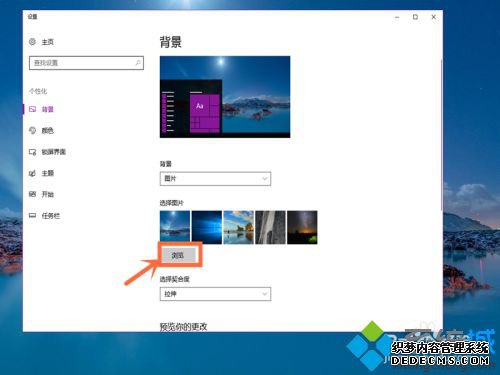Choose the night sky tent wallpaper thumbnail

[x=302, y=227]
